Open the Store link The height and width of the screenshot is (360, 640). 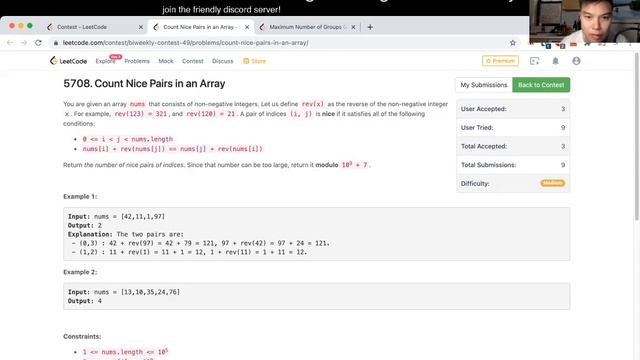(x=255, y=61)
